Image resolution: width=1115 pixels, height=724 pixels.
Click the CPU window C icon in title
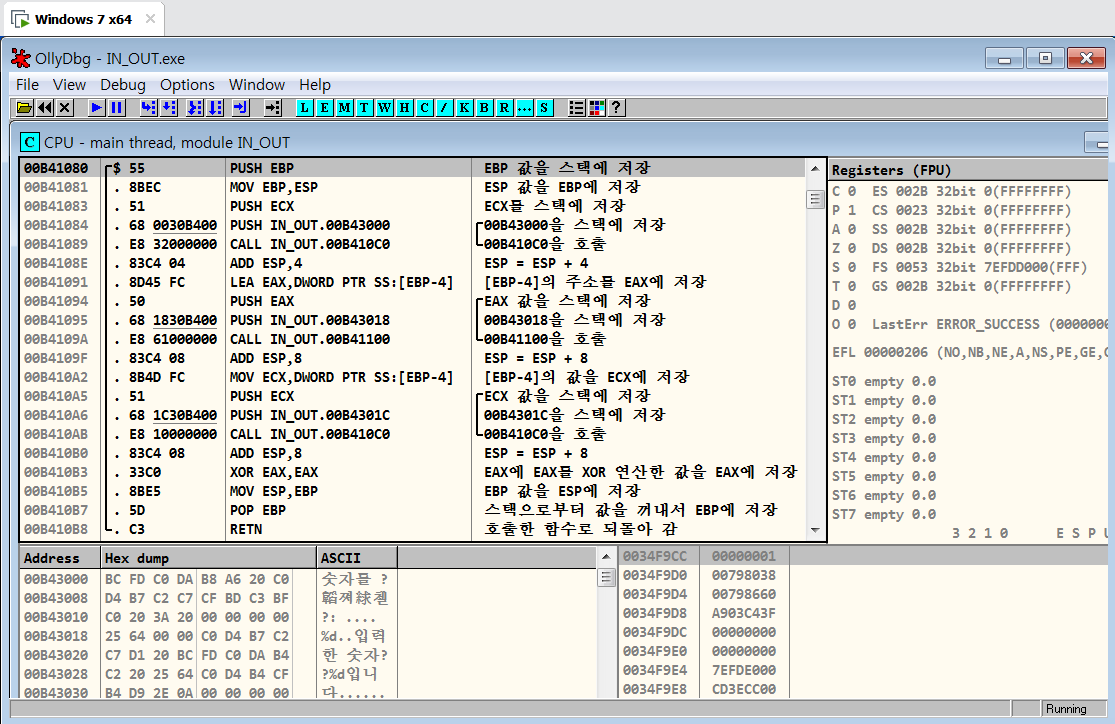pyautogui.click(x=29, y=142)
